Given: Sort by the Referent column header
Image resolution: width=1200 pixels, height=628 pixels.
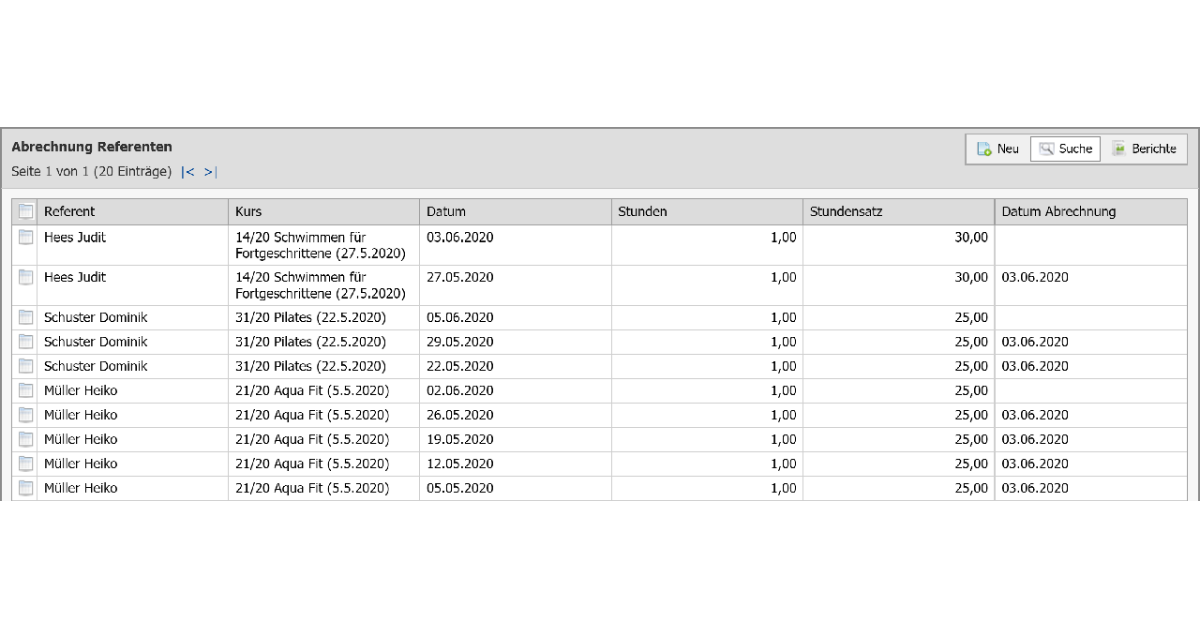Looking at the screenshot, I should 70,212.
